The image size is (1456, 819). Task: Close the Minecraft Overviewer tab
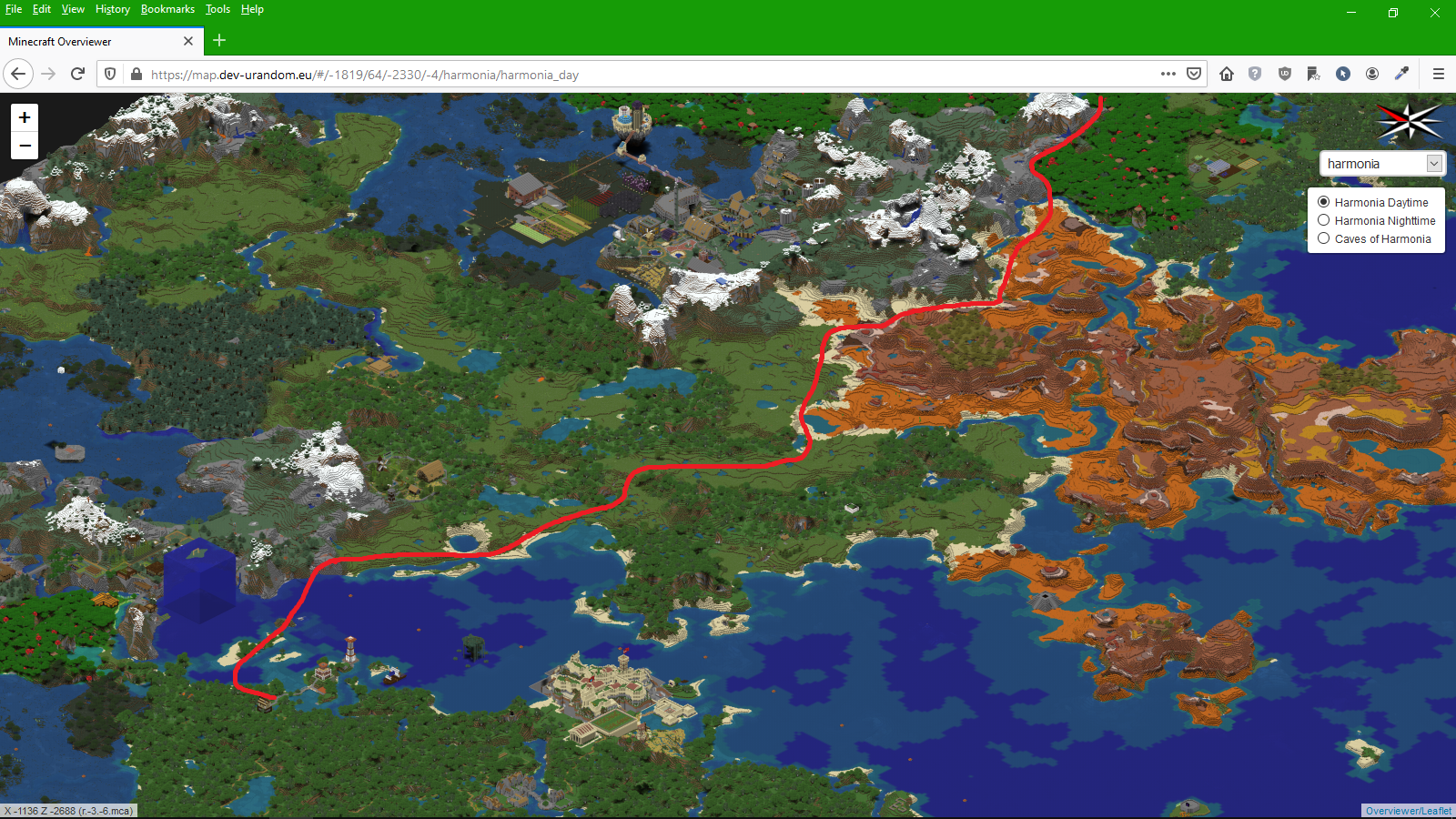[188, 41]
